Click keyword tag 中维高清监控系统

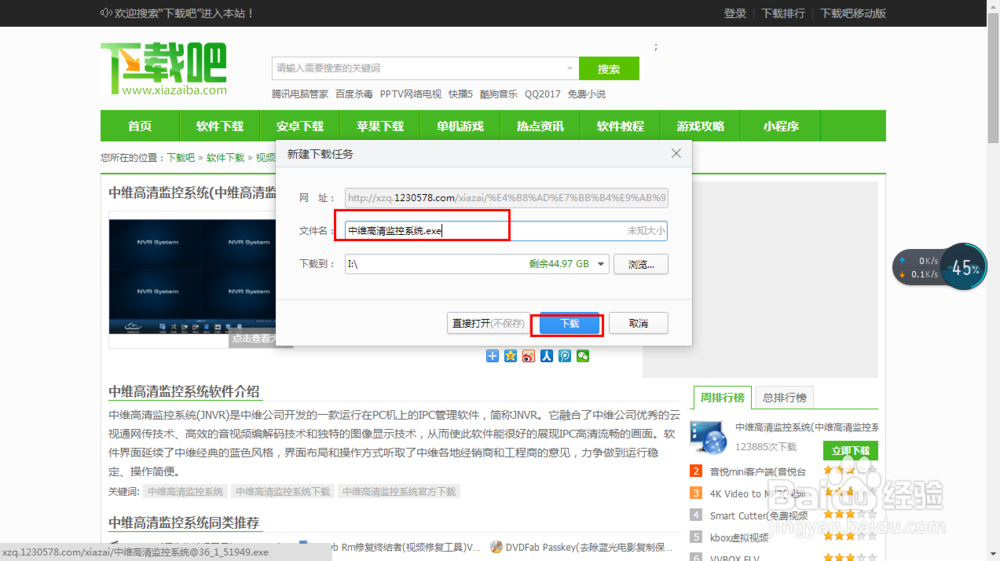coord(186,492)
